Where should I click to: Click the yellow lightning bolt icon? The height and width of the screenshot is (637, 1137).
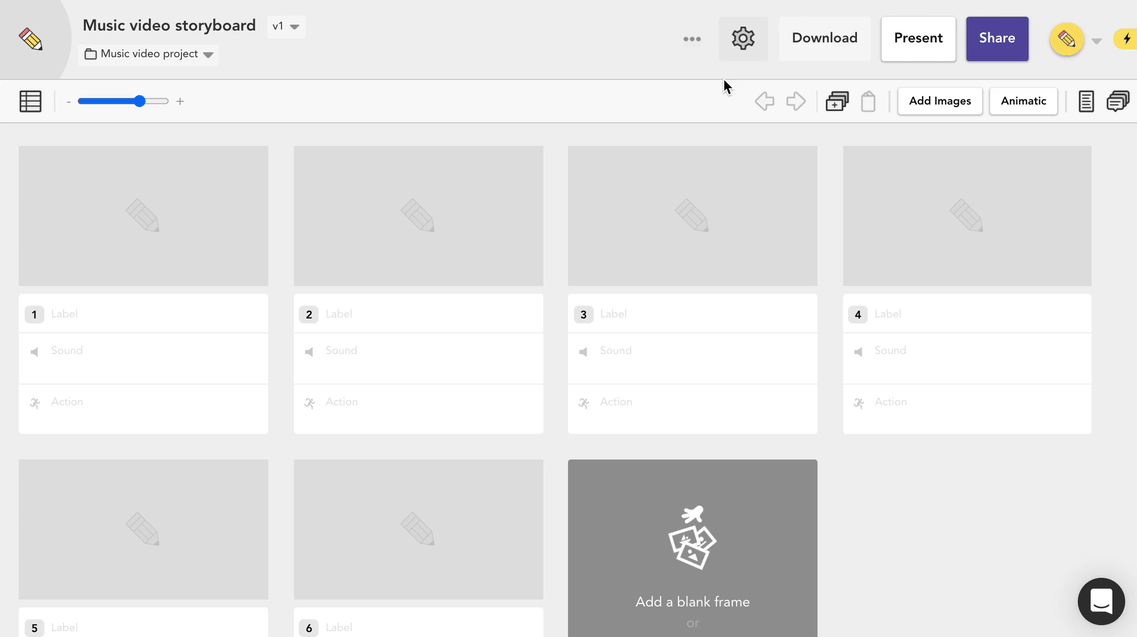point(1127,39)
